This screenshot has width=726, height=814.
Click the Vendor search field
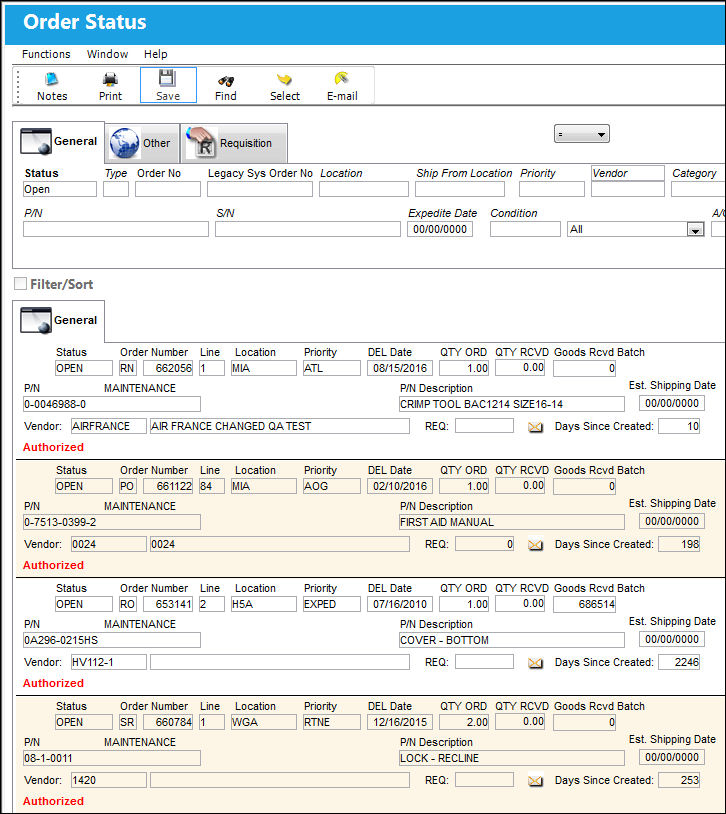(627, 189)
